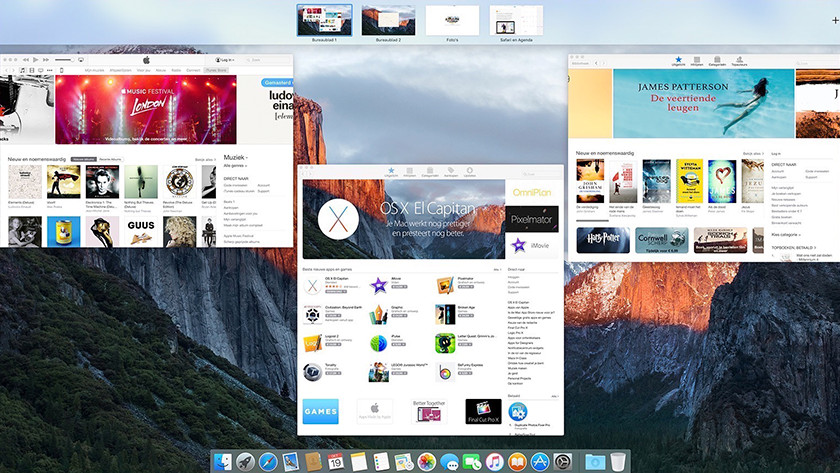Switch to Radio tab in iTunes

click(176, 70)
